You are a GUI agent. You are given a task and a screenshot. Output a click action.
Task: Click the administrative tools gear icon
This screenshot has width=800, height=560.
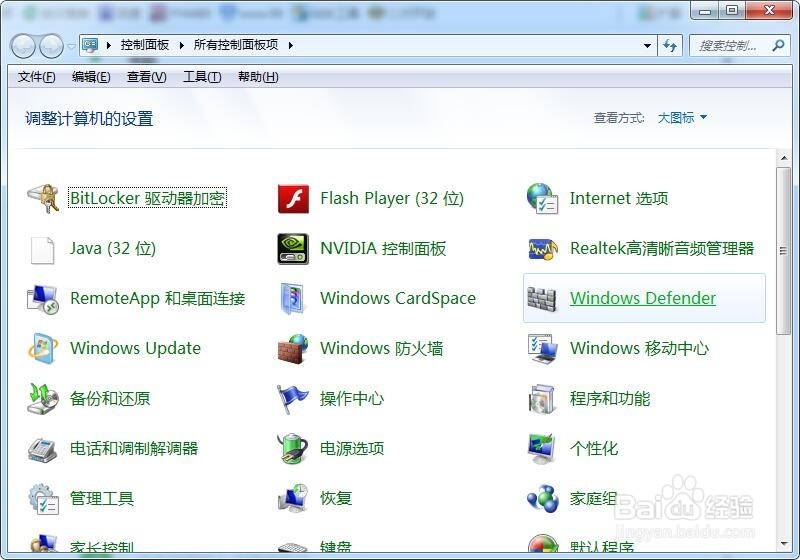point(43,498)
